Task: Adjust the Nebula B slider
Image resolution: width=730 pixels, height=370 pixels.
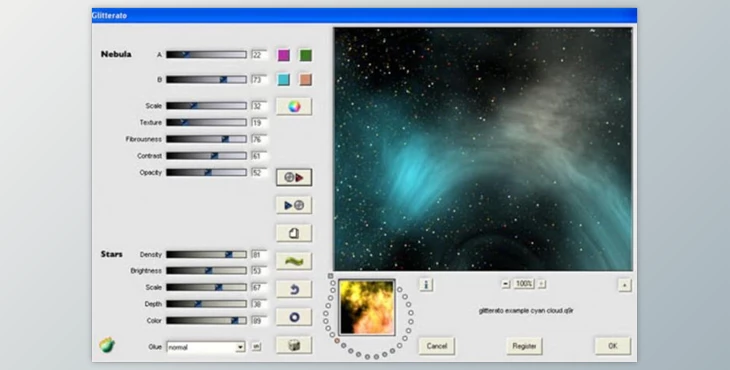Action: coord(206,80)
